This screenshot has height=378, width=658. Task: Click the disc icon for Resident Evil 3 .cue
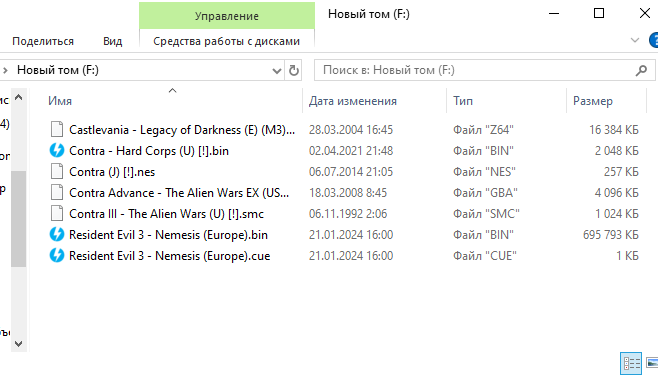click(57, 255)
